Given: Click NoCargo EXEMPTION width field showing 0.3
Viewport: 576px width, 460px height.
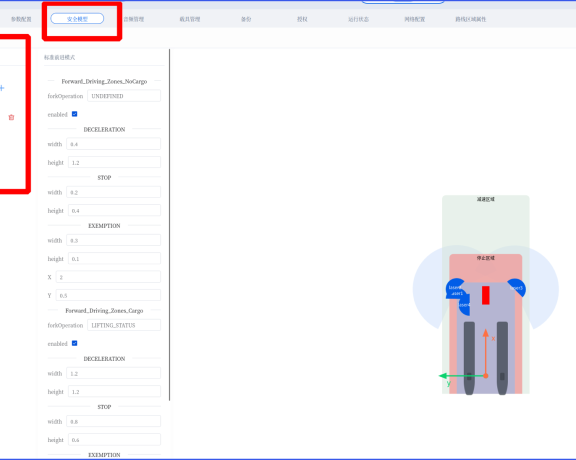Looking at the screenshot, I should pos(114,240).
